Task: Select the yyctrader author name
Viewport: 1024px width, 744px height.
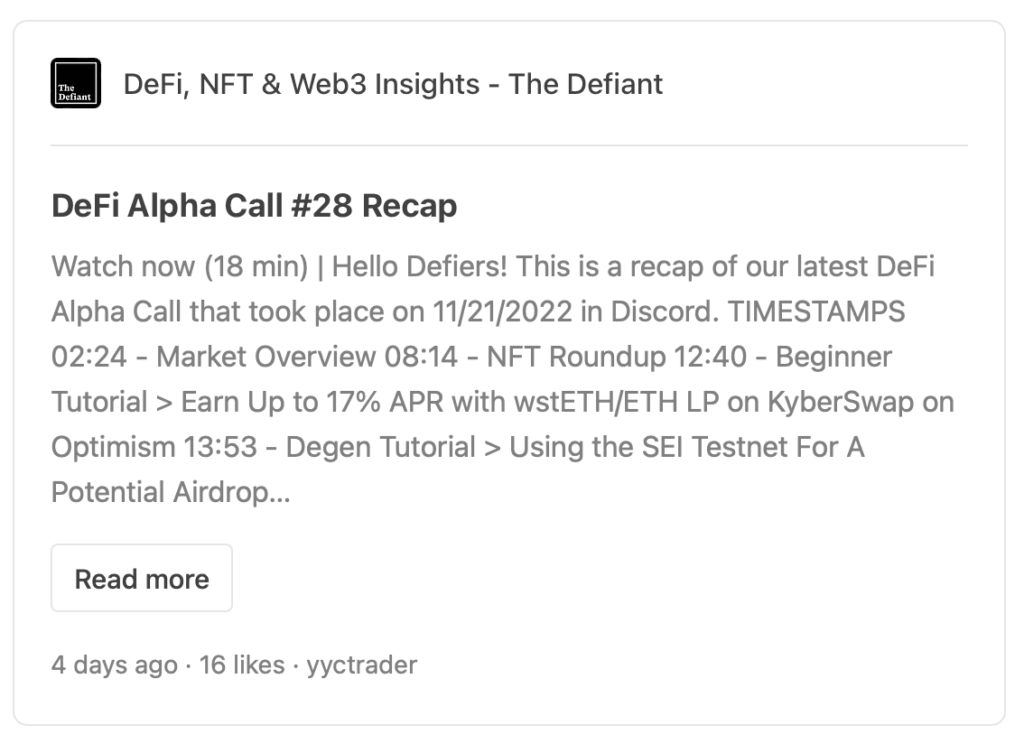Action: tap(362, 665)
